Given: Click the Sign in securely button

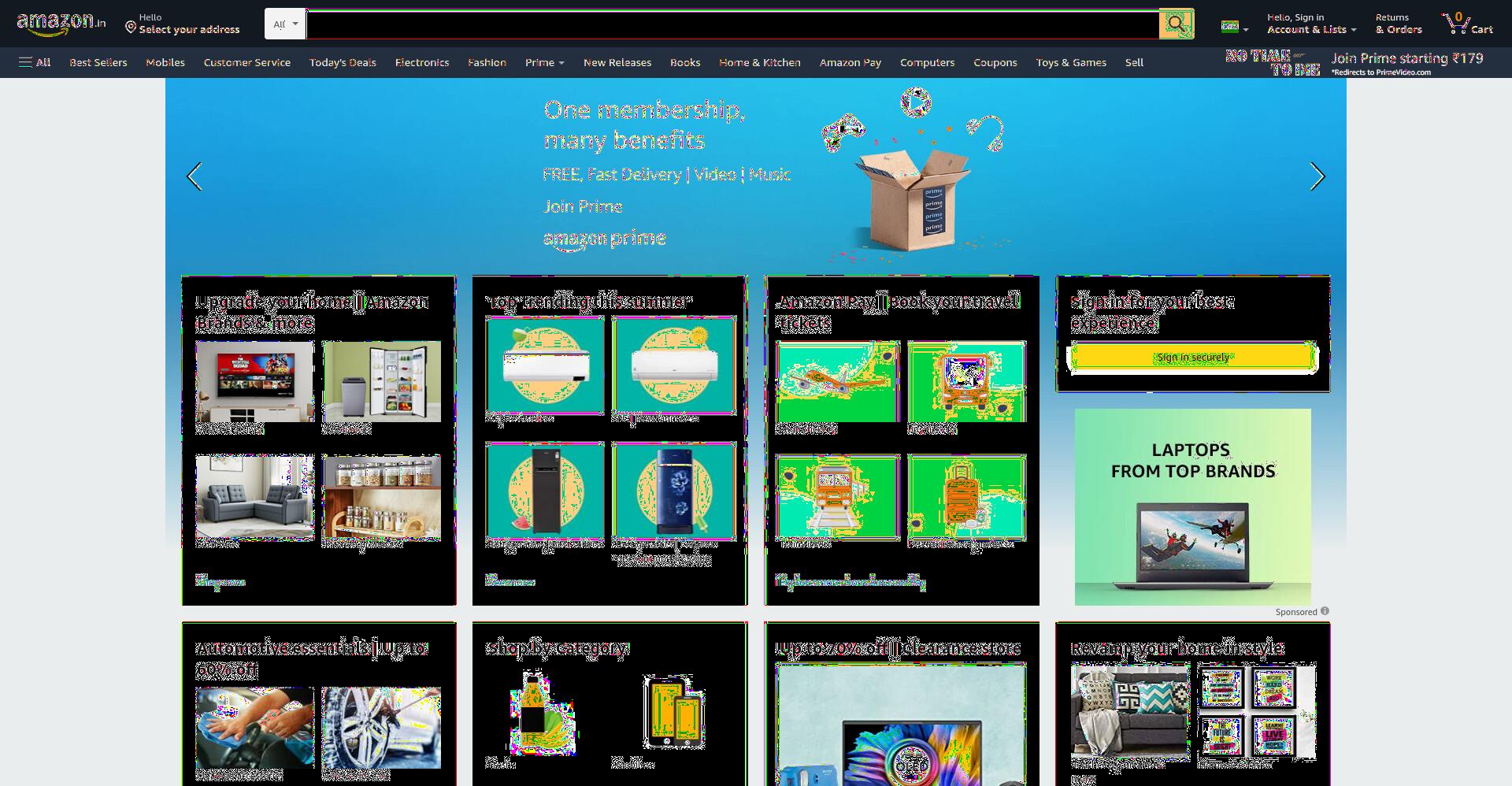Looking at the screenshot, I should click(x=1192, y=357).
